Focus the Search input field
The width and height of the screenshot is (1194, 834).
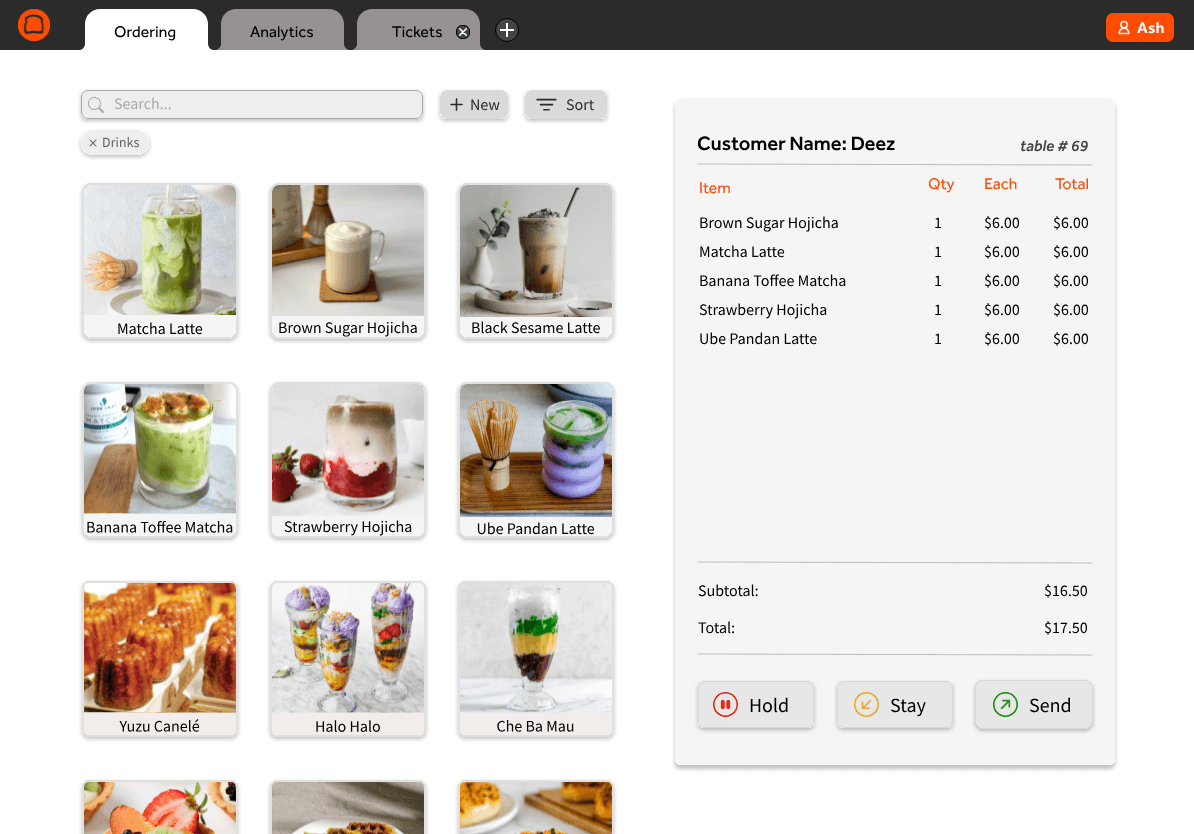[x=252, y=104]
